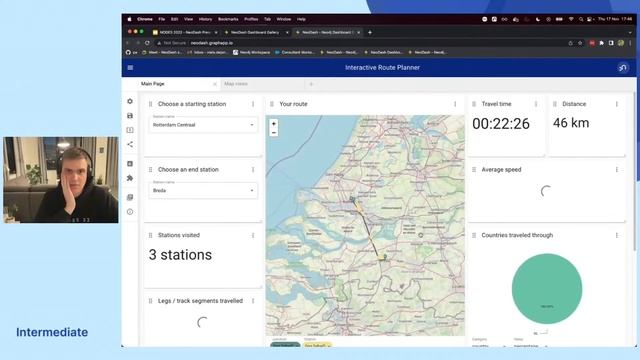Open the Bookmarks menu in menu bar
The height and width of the screenshot is (360, 640).
pos(228,19)
